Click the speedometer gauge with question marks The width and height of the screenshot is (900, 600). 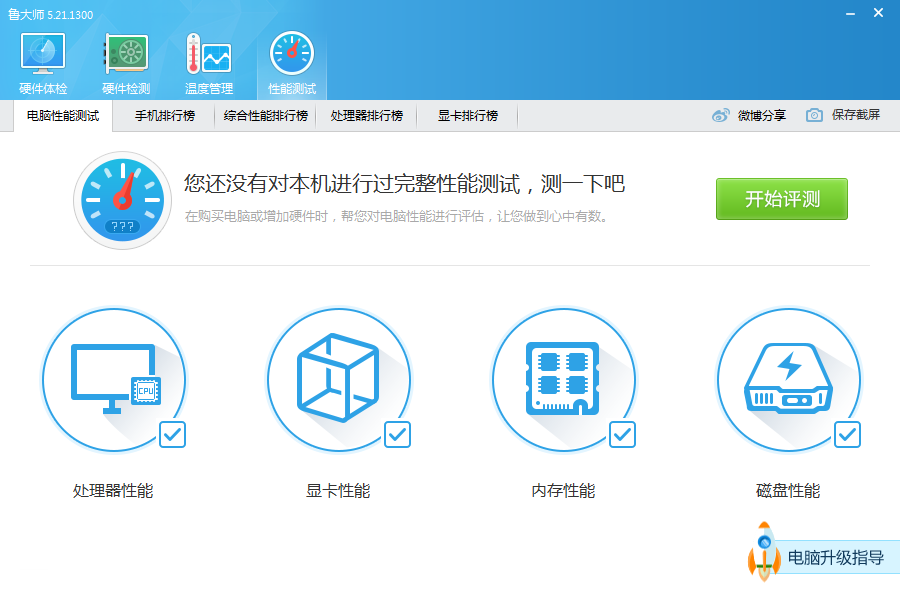point(122,200)
